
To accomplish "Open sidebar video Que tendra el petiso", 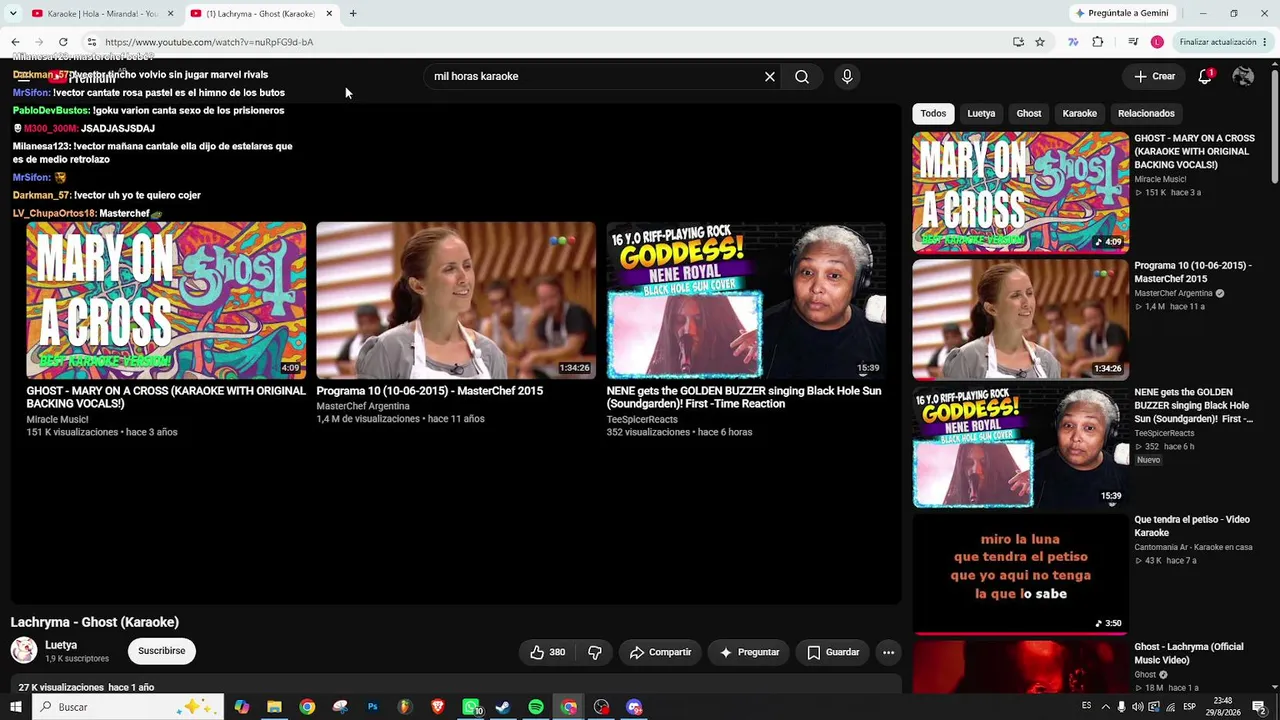I will pyautogui.click(x=1192, y=526).
